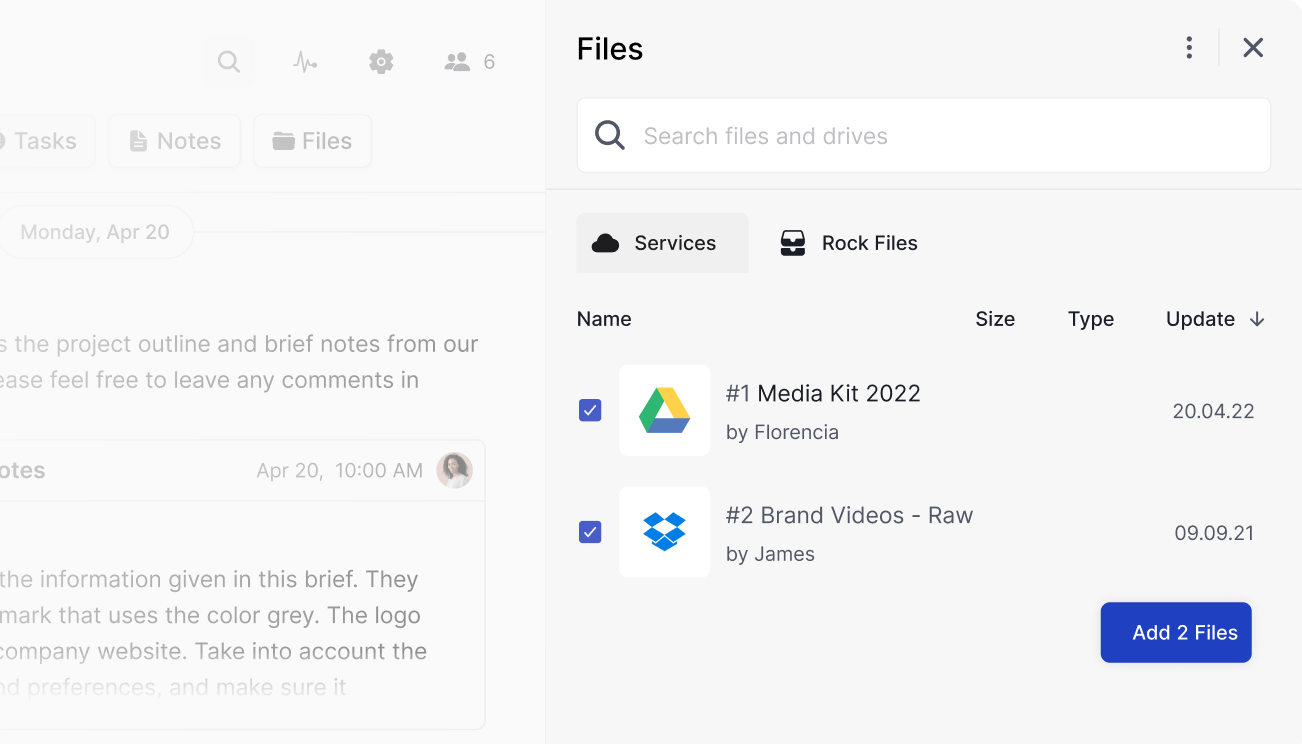Sort files by Size column
This screenshot has width=1302, height=744.
(x=995, y=319)
